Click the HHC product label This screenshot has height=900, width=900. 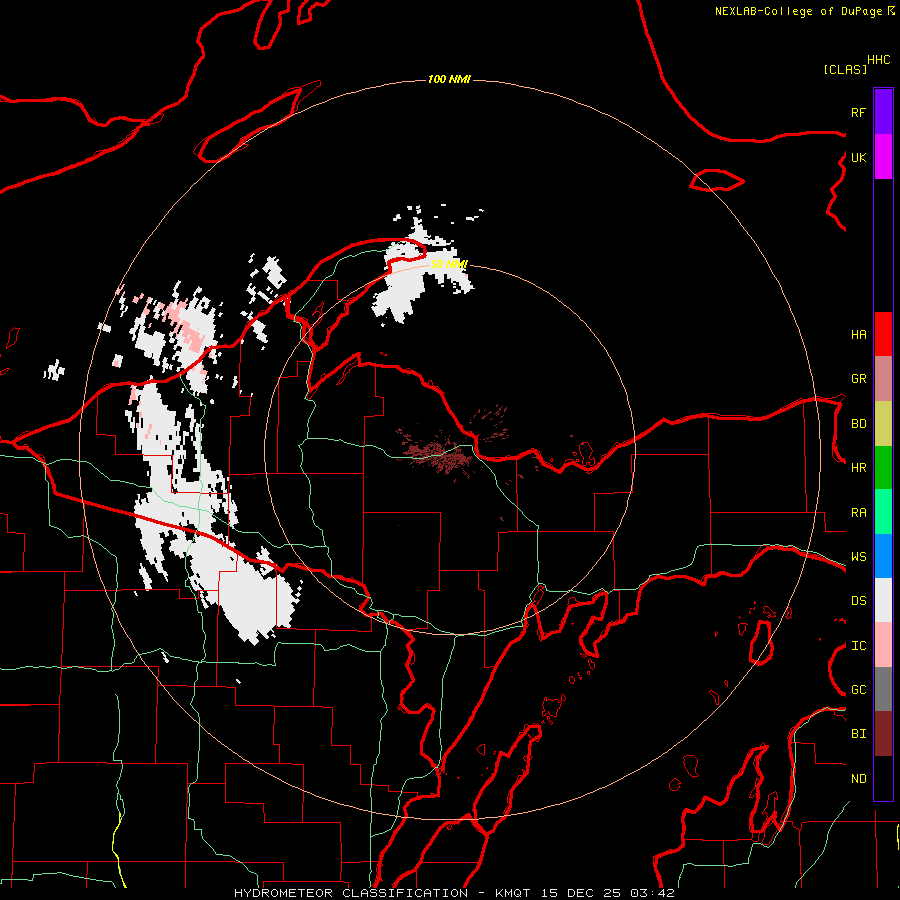[x=878, y=60]
